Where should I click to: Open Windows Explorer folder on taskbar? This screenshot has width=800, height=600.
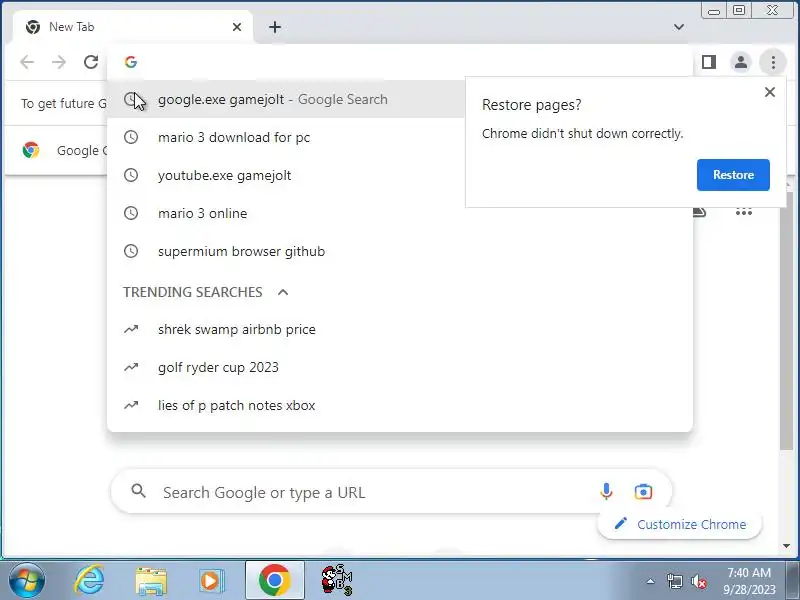pyautogui.click(x=151, y=581)
